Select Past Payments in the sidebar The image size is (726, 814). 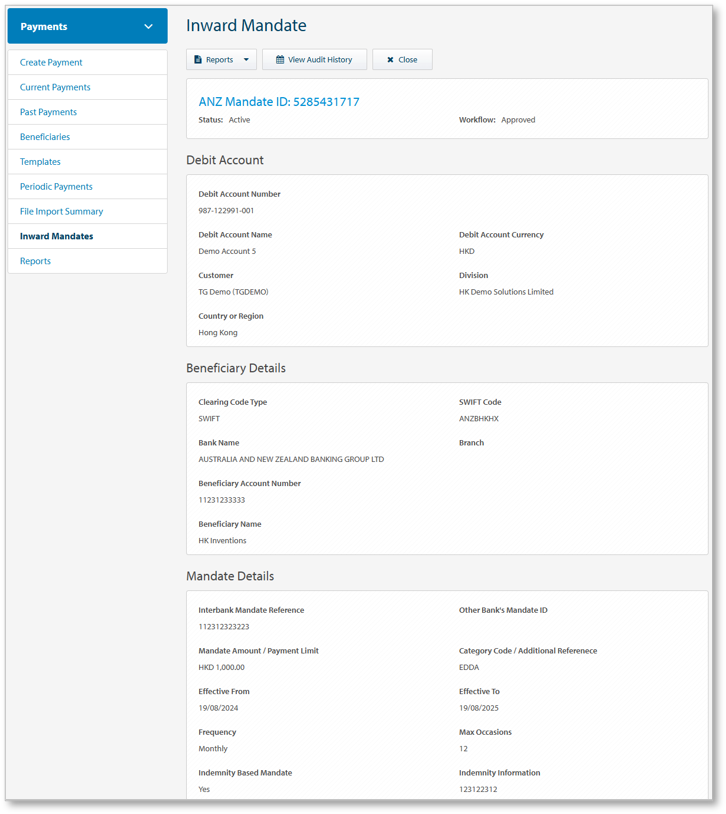(x=48, y=112)
